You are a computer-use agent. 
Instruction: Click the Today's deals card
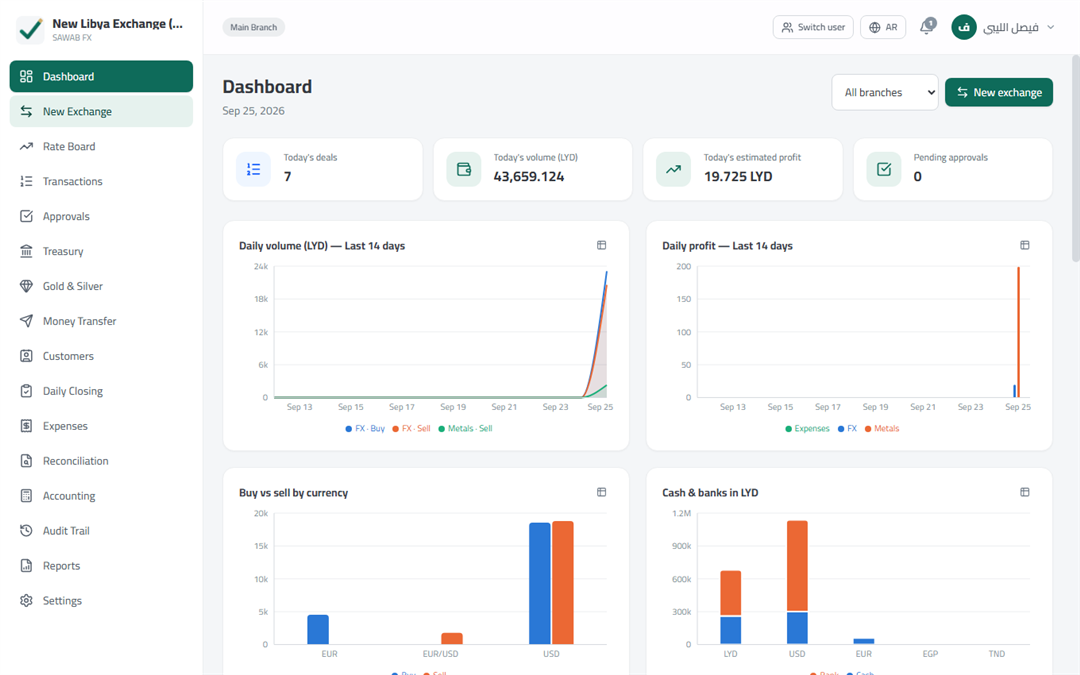pos(322,169)
